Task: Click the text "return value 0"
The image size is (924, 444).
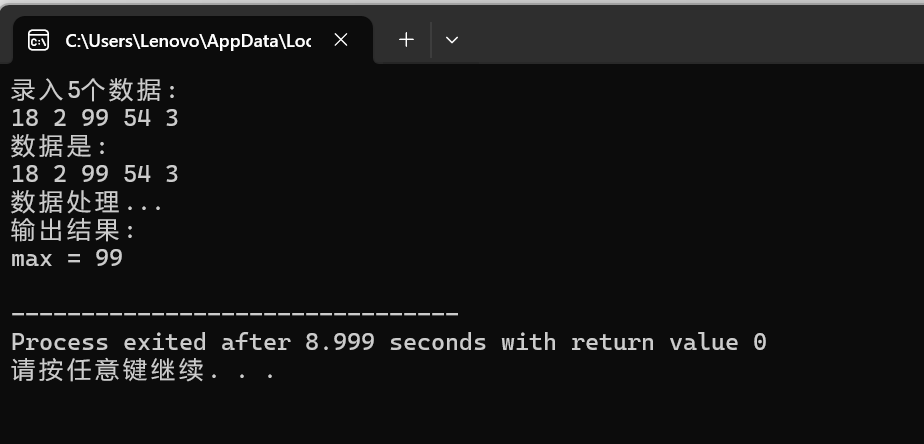Action: (668, 343)
